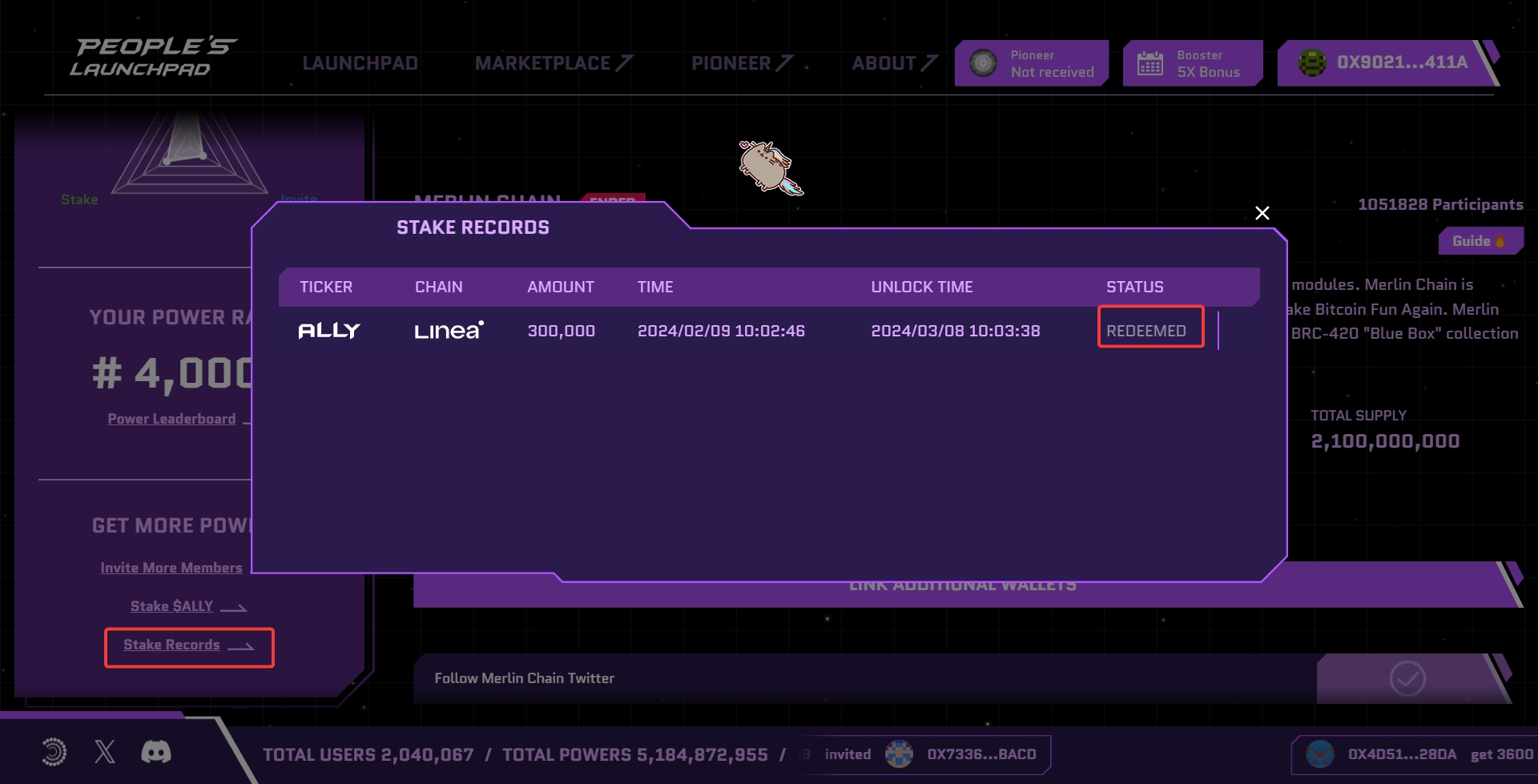Click the 0X7336...BACD user avatar
Screen dimensions: 1538x784
(x=899, y=754)
